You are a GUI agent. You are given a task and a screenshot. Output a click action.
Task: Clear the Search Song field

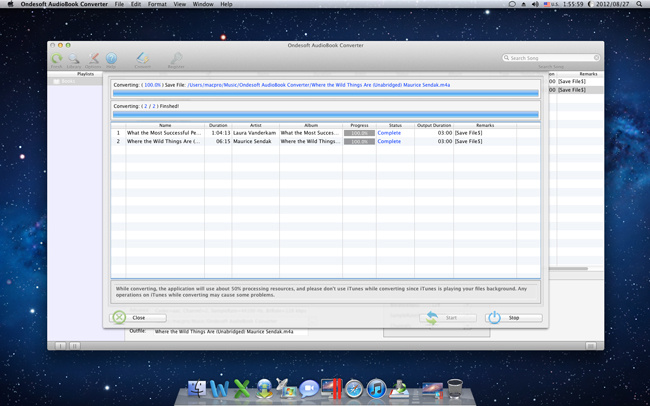pyautogui.click(x=597, y=58)
